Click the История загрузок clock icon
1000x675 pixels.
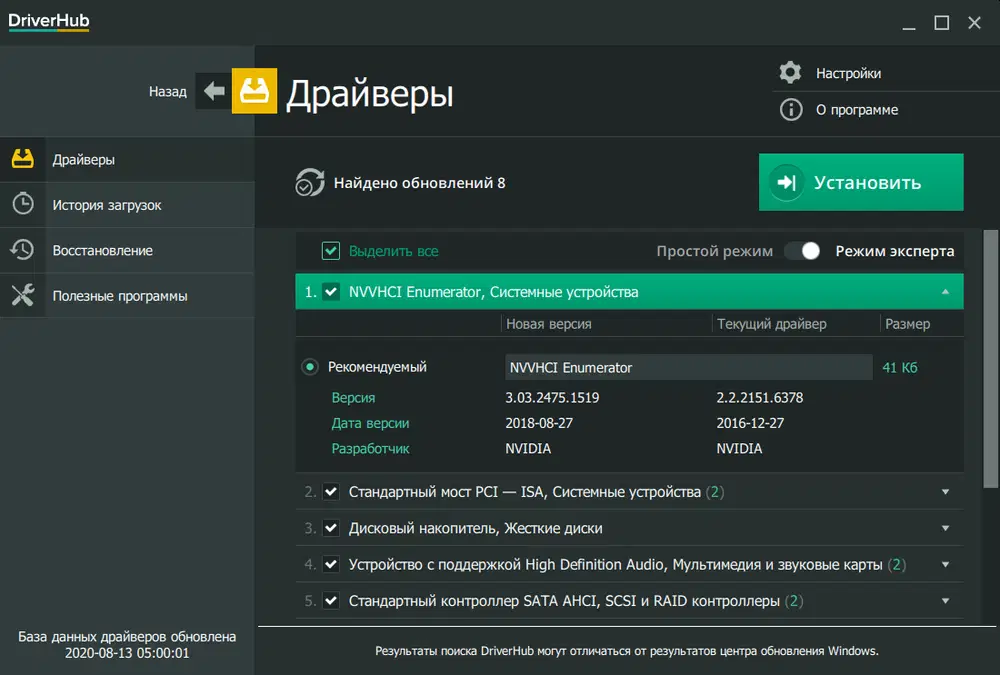tap(23, 205)
